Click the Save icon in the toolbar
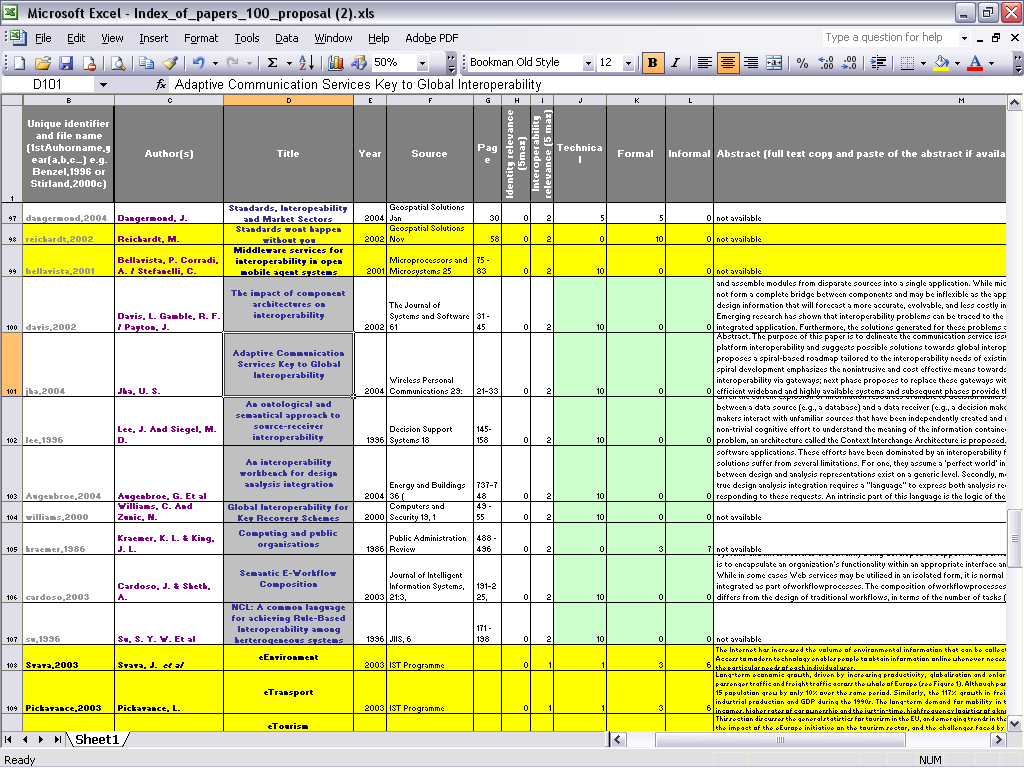Viewport: 1024px width, 768px height. 65,63
